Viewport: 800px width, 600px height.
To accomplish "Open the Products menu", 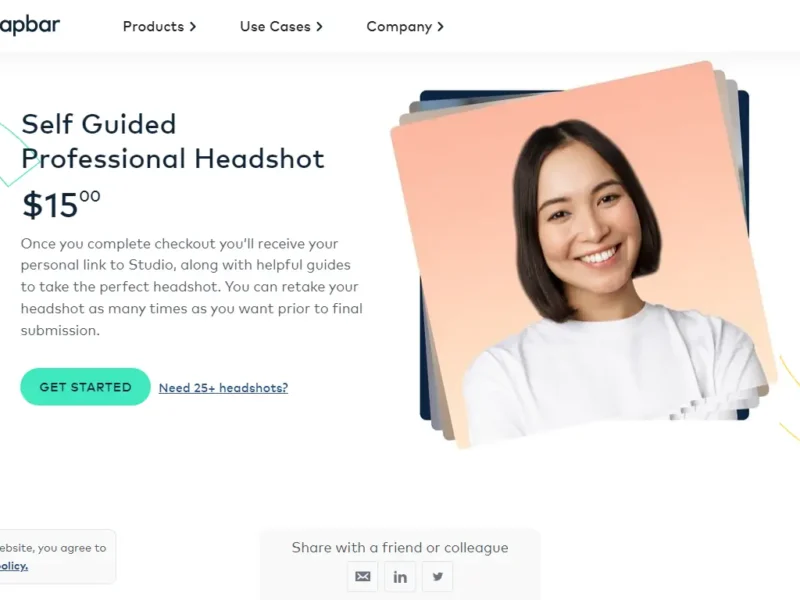I will 153,27.
